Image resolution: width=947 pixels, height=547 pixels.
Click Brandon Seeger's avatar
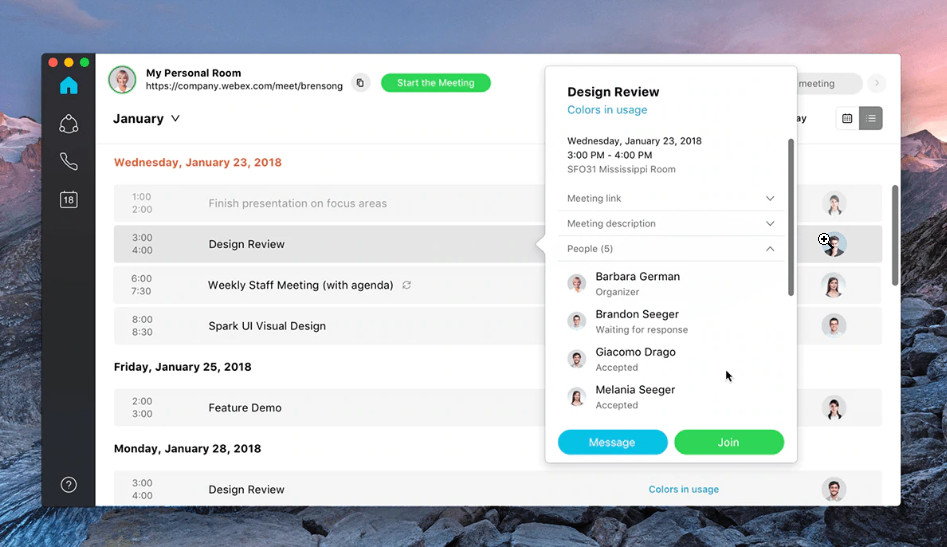click(577, 321)
